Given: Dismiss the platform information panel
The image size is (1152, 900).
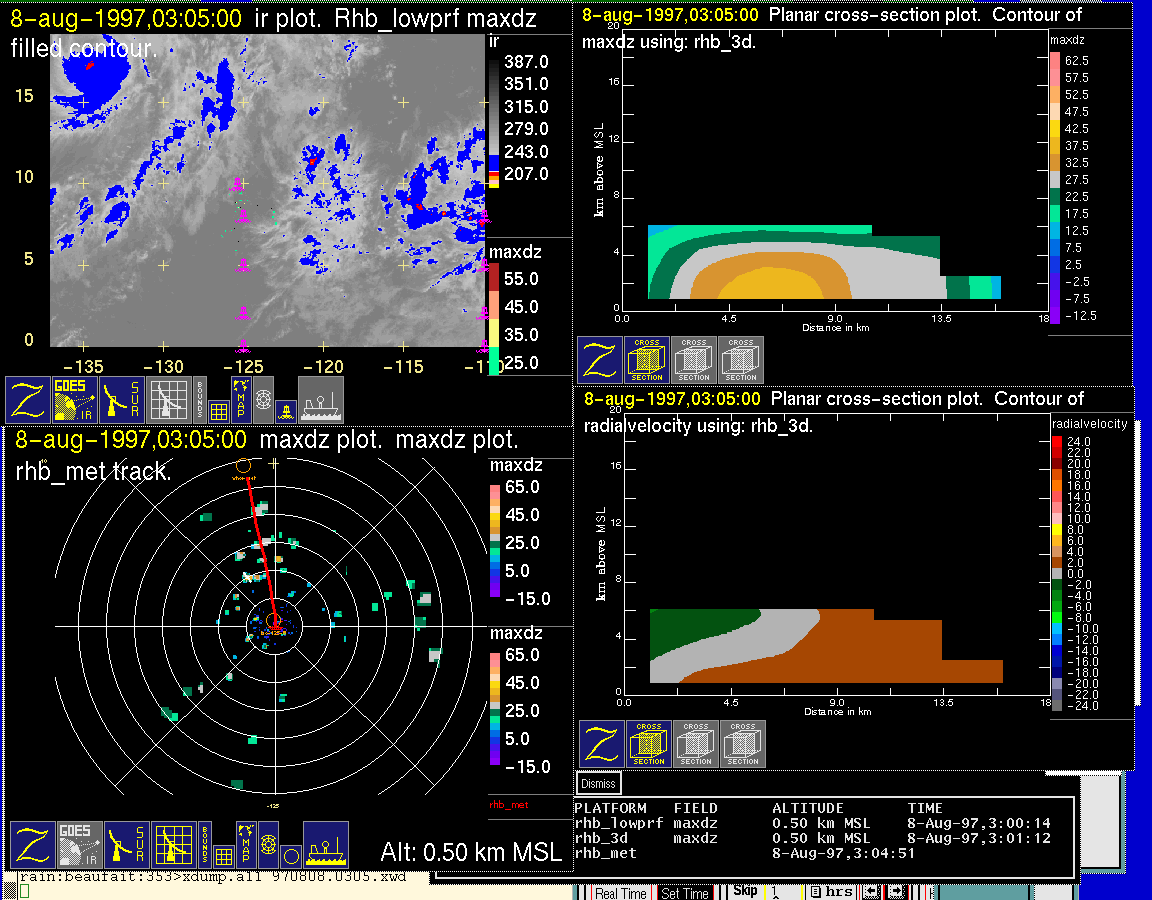Looking at the screenshot, I should coord(599,784).
